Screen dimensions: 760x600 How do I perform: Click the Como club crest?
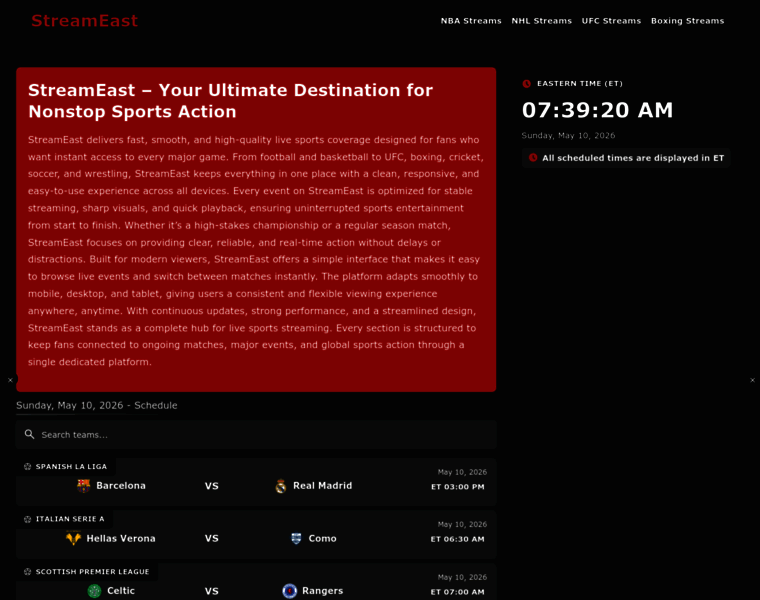tap(296, 538)
